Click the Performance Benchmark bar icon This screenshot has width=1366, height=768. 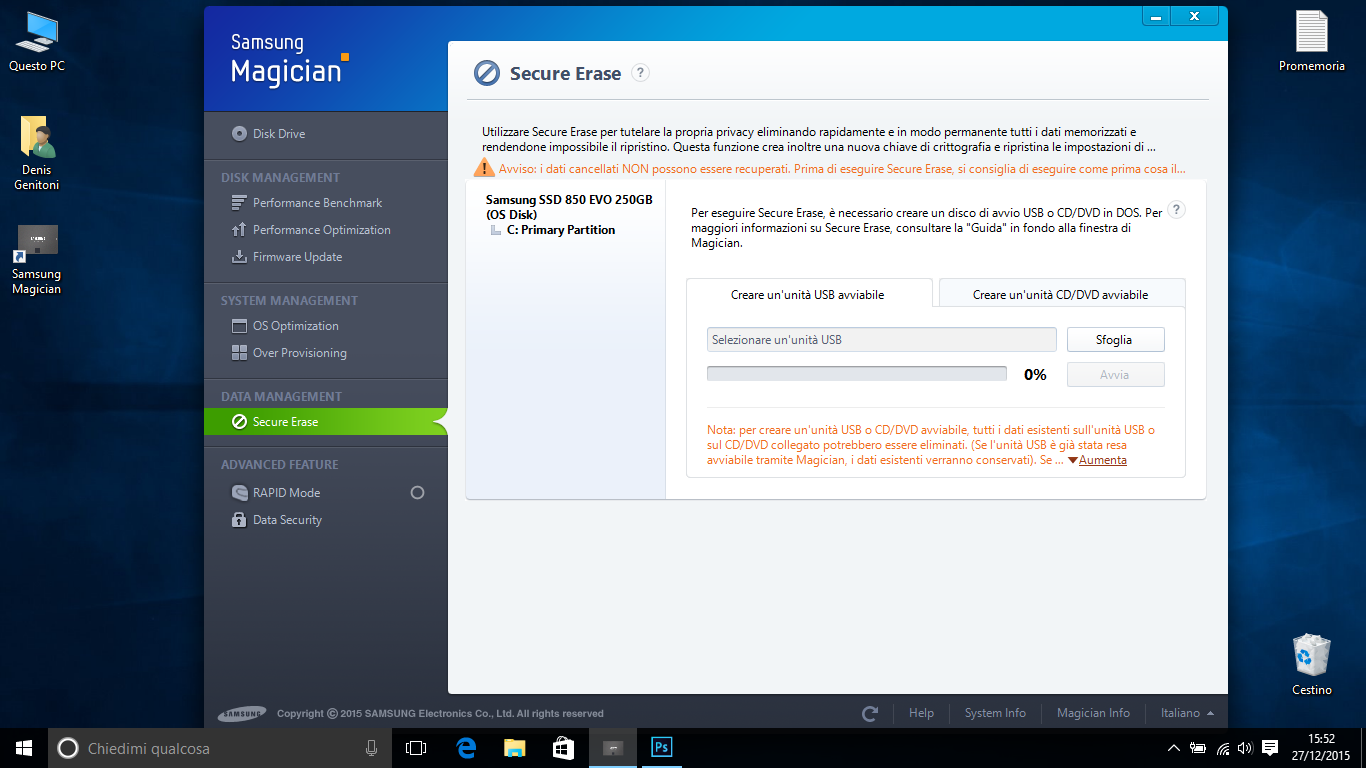coord(239,203)
